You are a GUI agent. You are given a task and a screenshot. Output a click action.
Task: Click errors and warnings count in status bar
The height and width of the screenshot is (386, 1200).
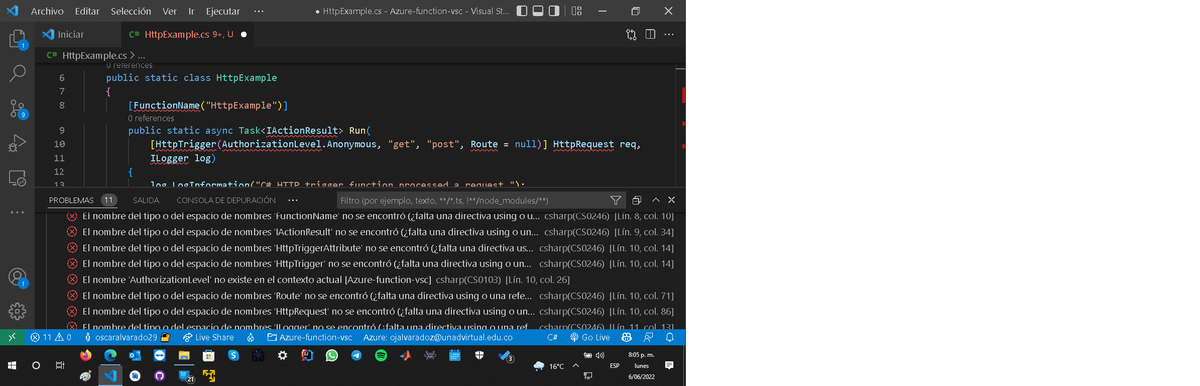[x=50, y=337]
